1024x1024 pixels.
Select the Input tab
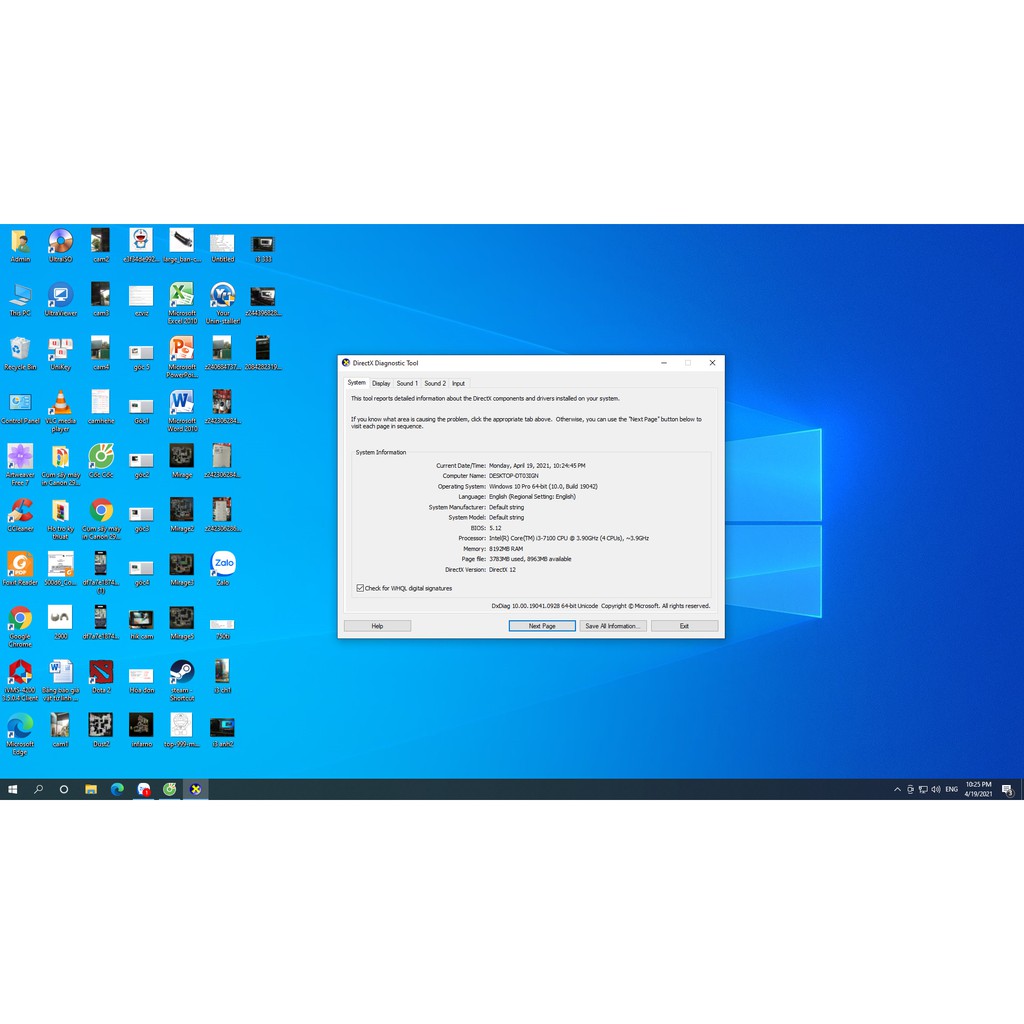pyautogui.click(x=458, y=384)
